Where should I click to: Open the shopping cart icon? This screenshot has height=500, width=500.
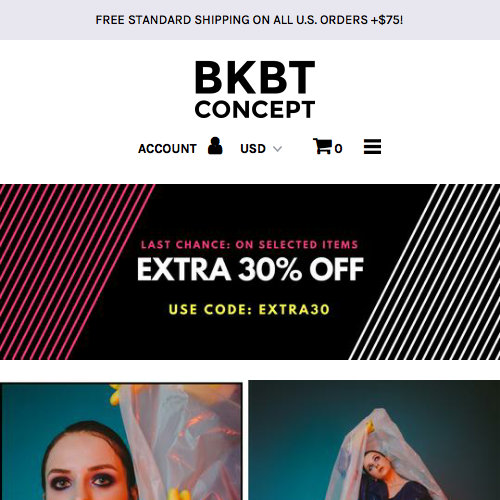click(322, 146)
